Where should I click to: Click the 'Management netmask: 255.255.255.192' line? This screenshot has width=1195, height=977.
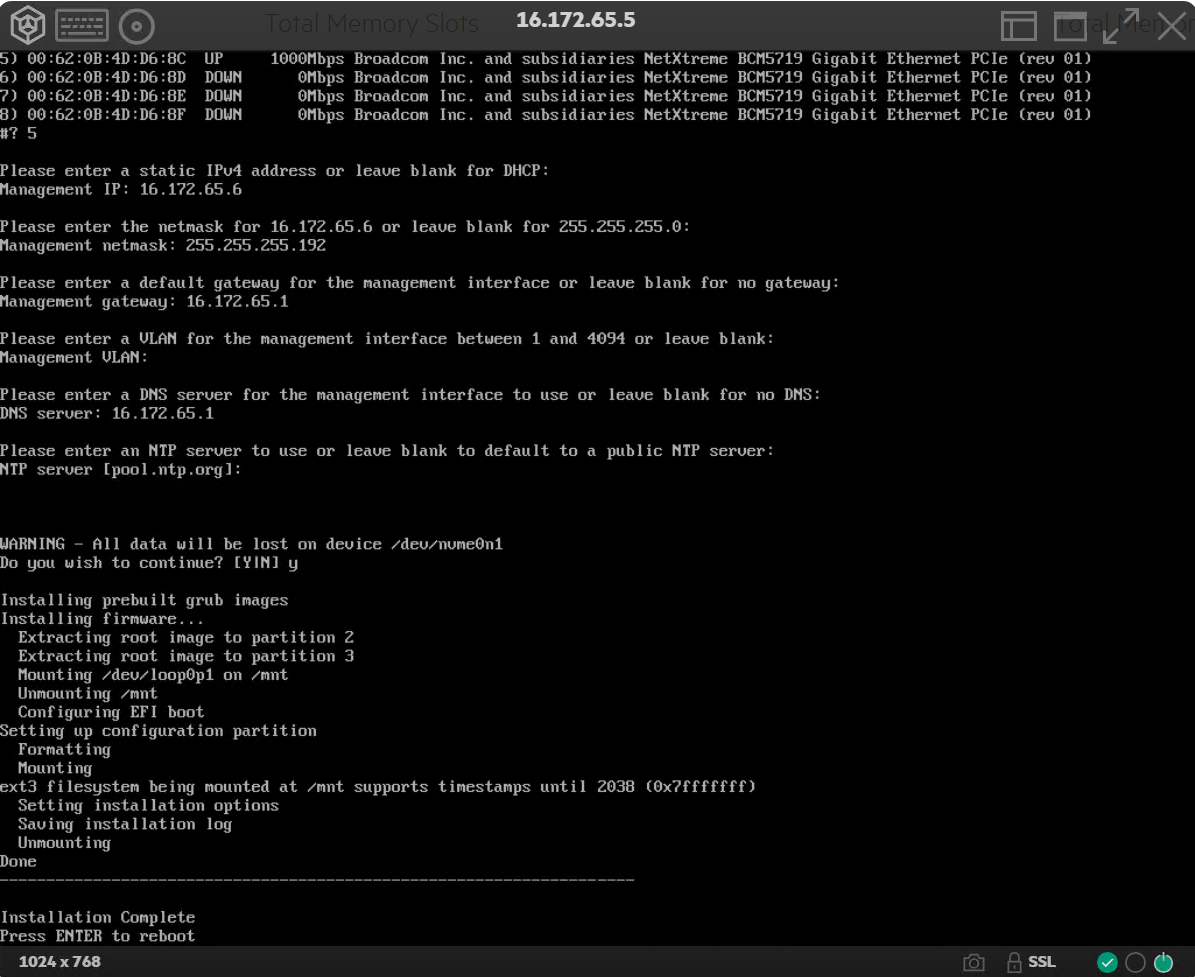tap(163, 245)
